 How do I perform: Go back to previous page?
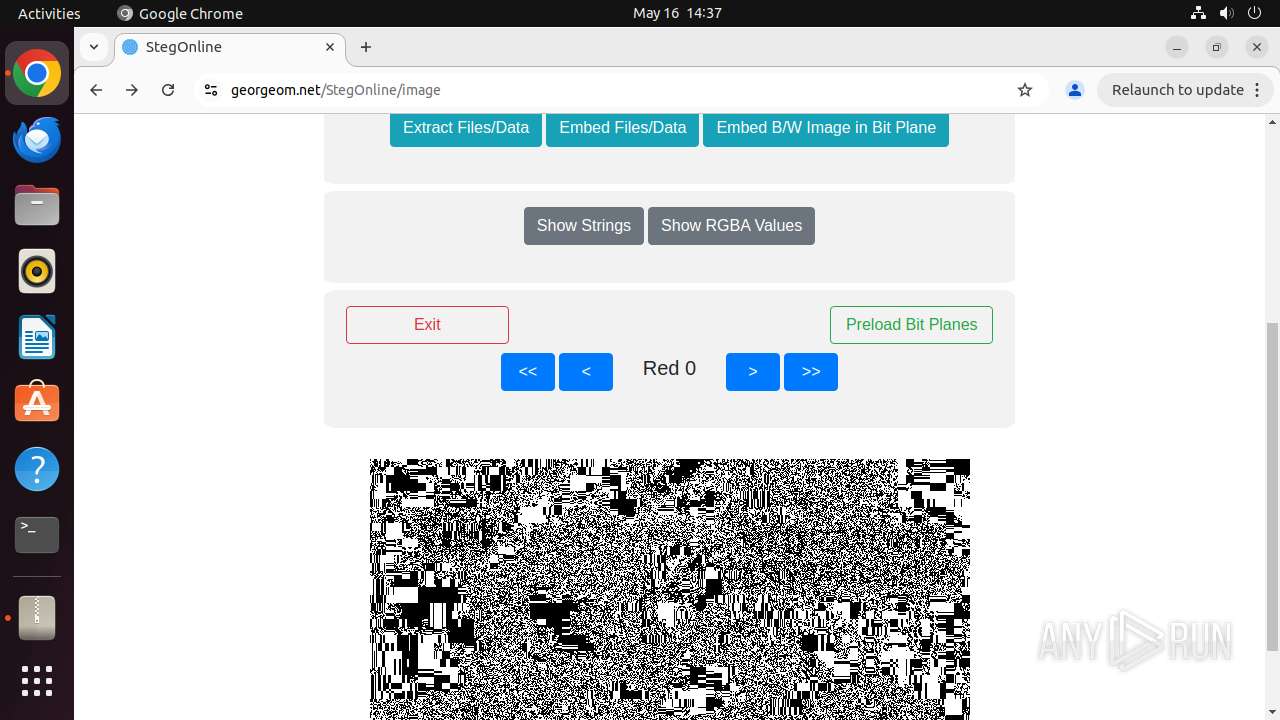point(96,90)
